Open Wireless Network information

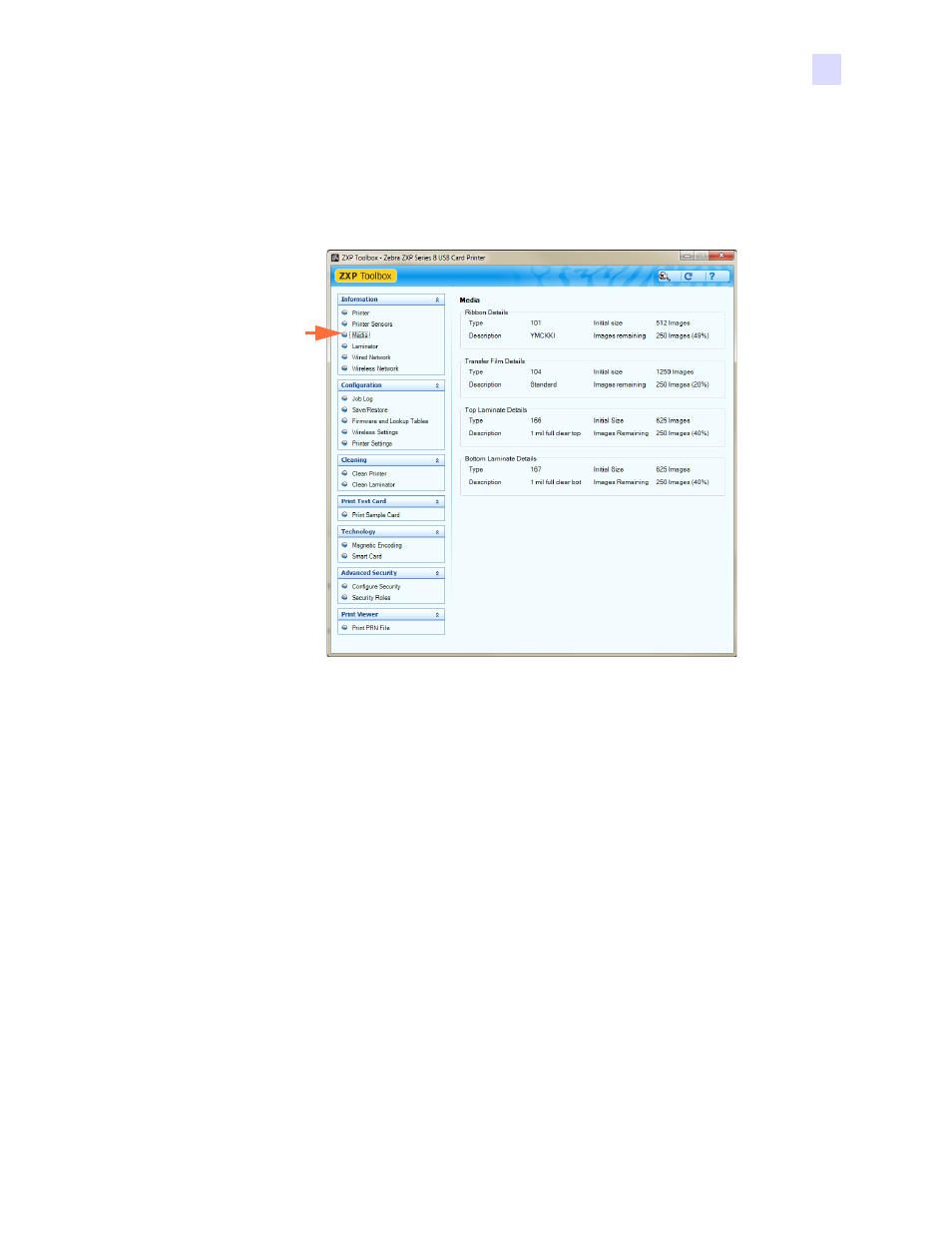[375, 368]
